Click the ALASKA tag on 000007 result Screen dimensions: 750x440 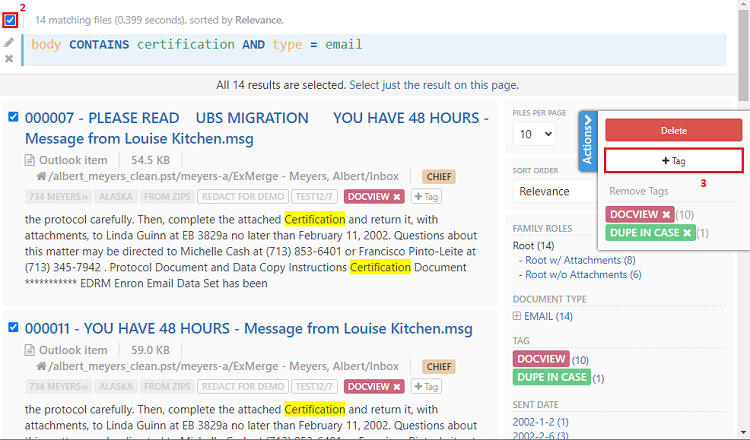click(116, 197)
